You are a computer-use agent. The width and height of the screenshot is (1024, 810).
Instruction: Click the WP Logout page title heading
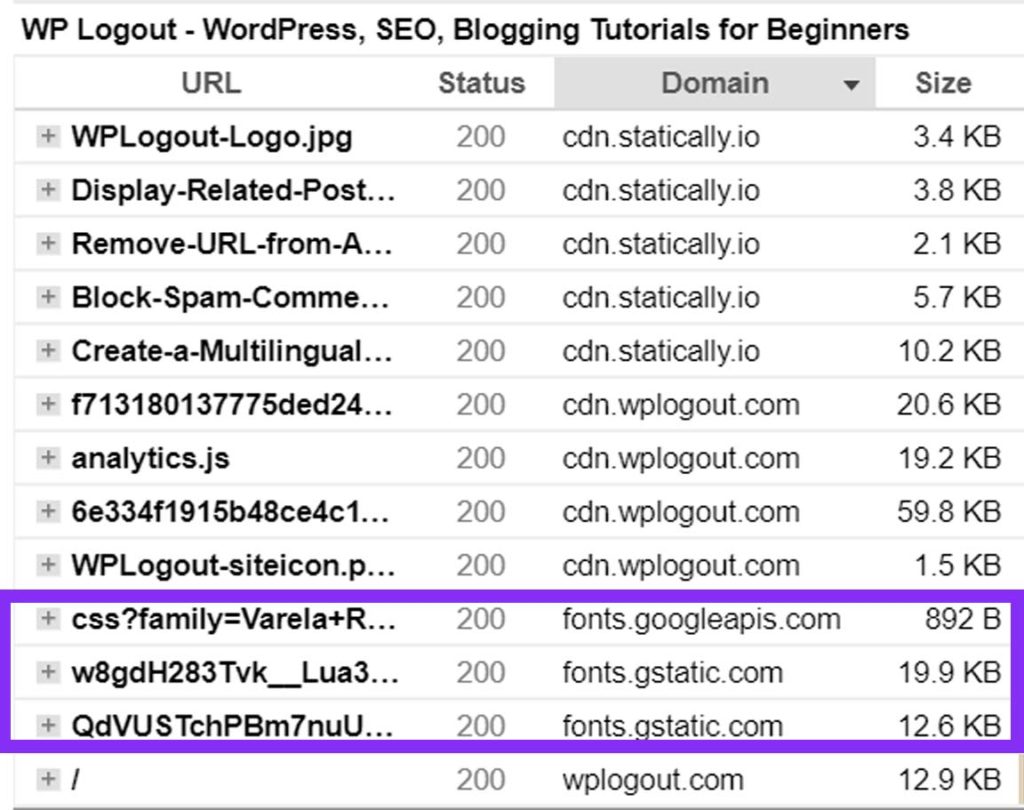[465, 30]
